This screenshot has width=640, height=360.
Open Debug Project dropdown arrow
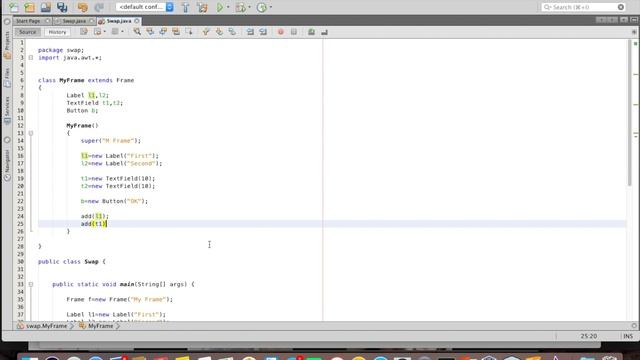[249, 7]
